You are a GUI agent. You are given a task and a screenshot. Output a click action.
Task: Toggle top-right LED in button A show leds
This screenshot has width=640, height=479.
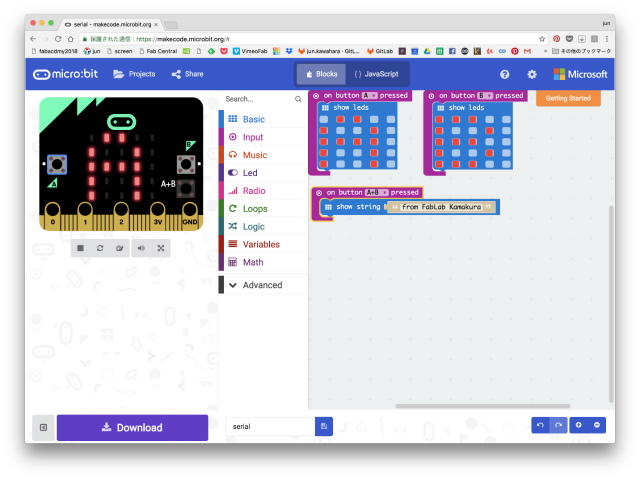pos(391,119)
